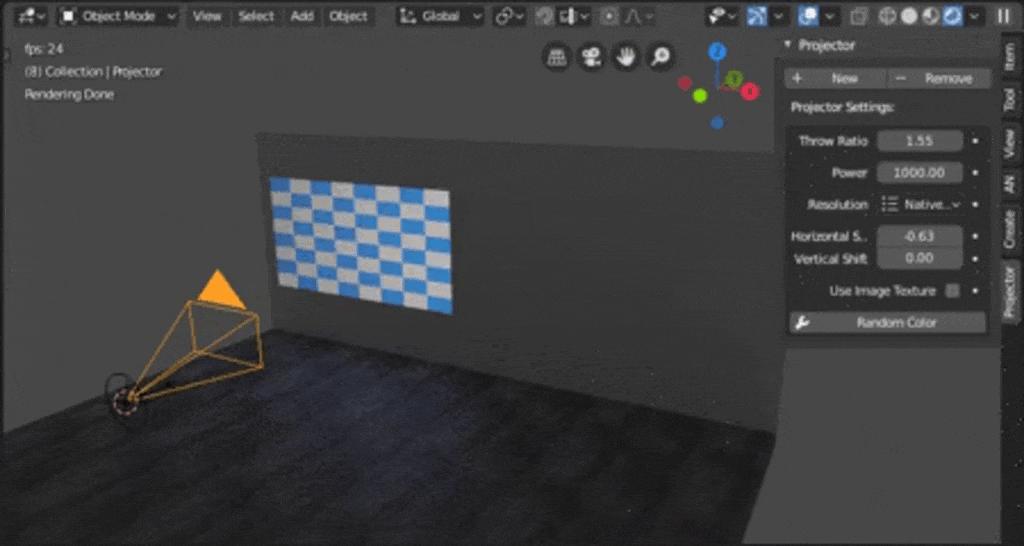Viewport: 1024px width, 546px height.
Task: Click the magnifier zoom view icon
Action: click(x=660, y=57)
